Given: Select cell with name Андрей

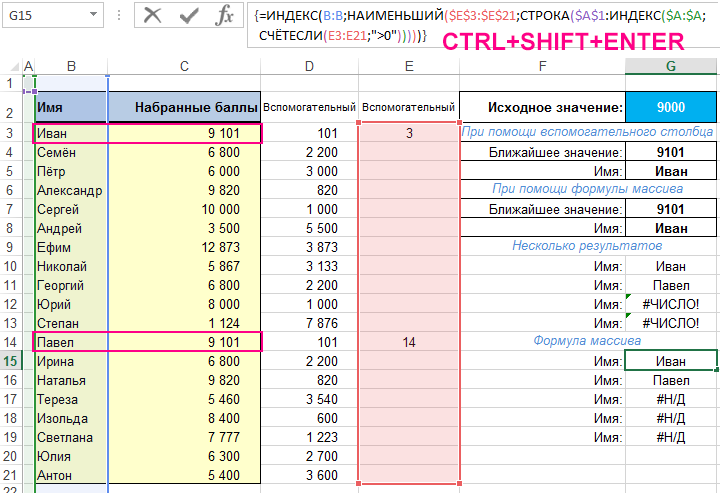Looking at the screenshot, I should tap(71, 228).
